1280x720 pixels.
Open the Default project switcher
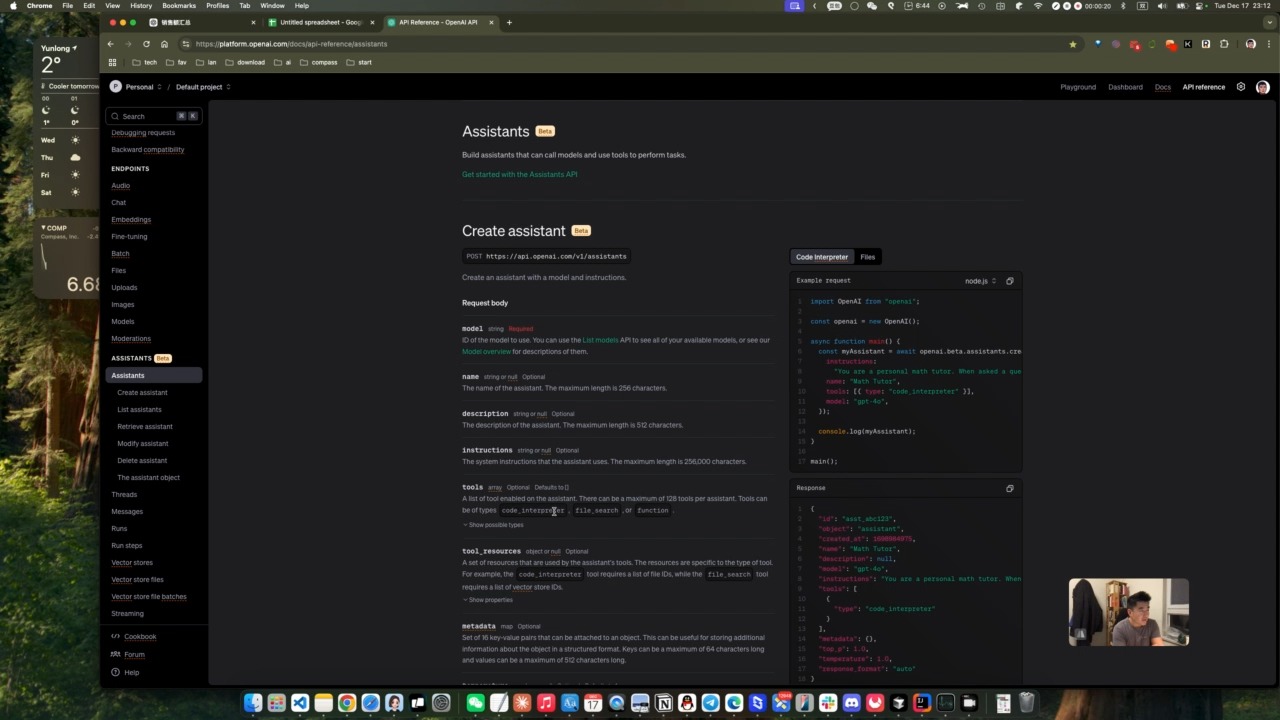click(203, 87)
